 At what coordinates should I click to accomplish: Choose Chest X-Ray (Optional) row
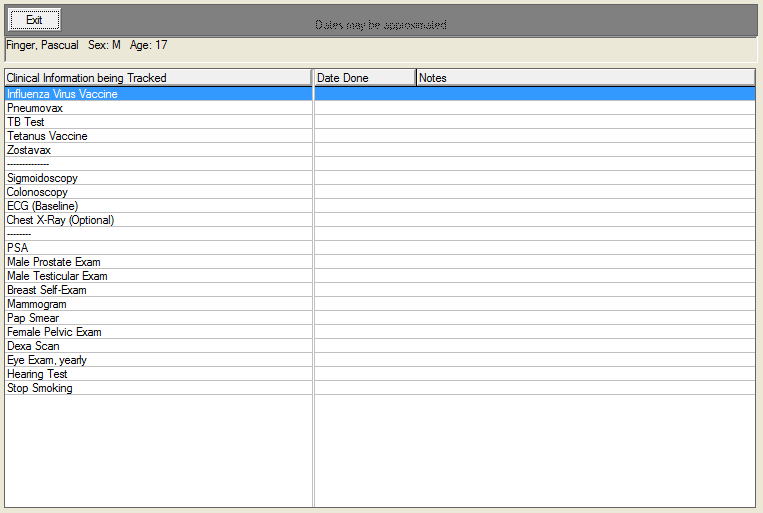60,220
